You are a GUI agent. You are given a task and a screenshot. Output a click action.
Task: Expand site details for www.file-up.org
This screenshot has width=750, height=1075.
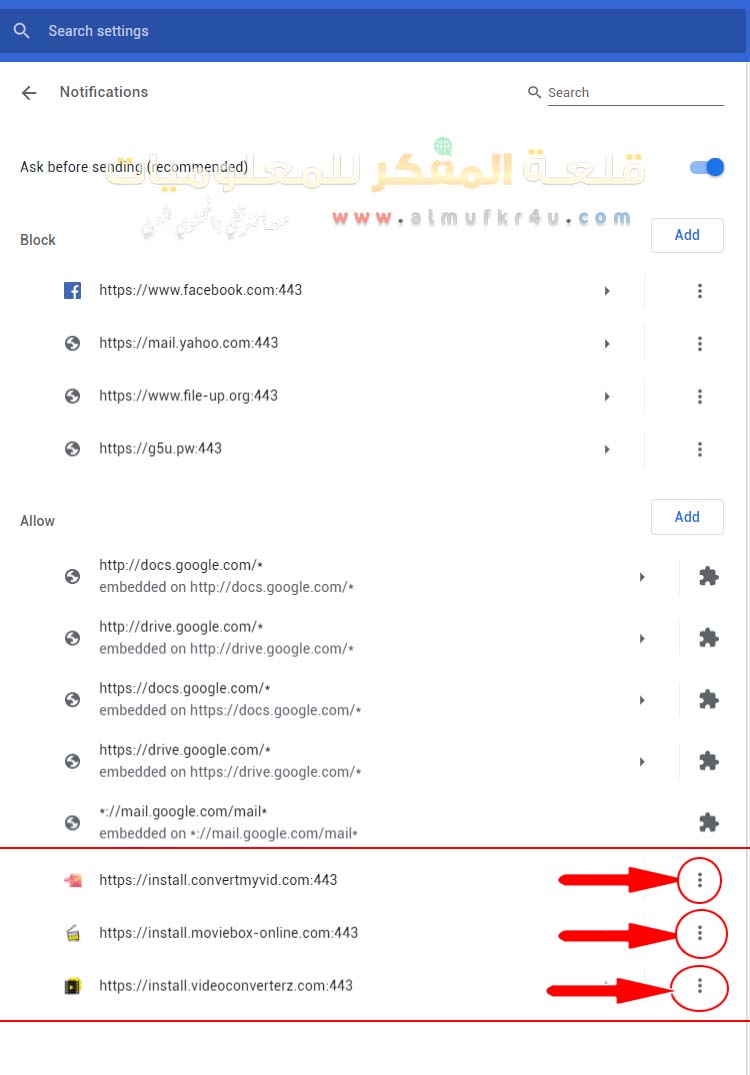click(607, 396)
